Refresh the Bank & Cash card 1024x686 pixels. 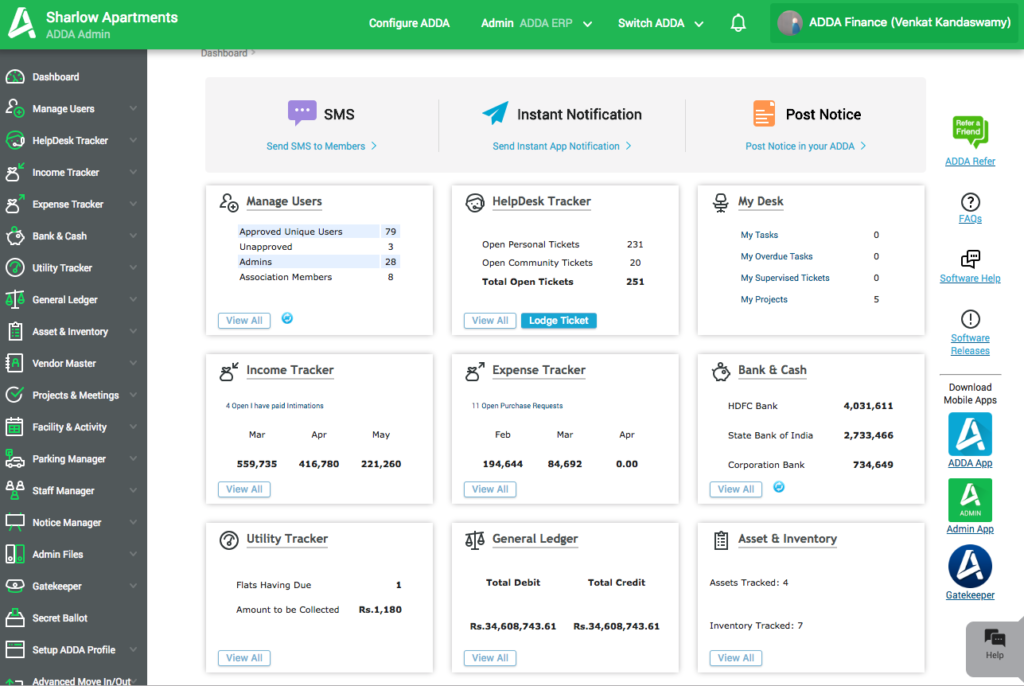(778, 487)
